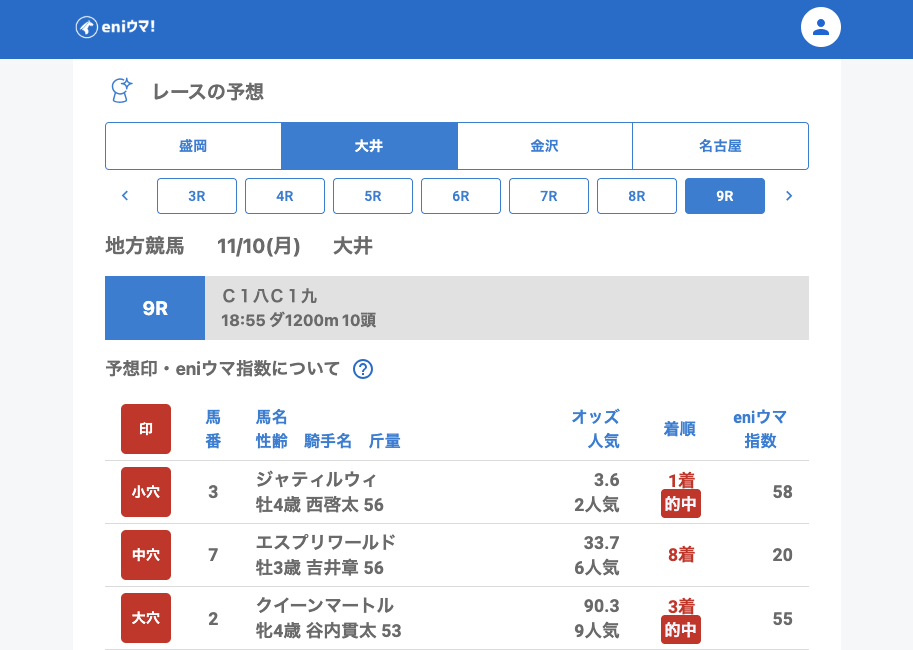View race 8R predictions

pos(637,196)
